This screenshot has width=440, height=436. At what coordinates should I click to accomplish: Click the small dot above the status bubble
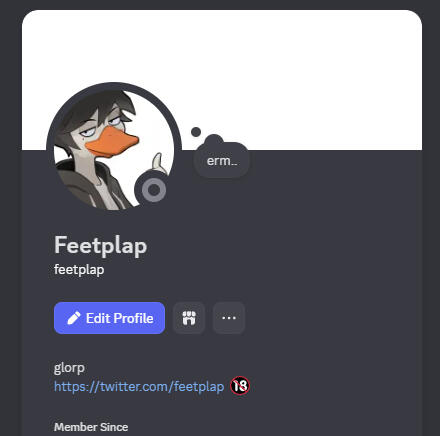[x=196, y=132]
